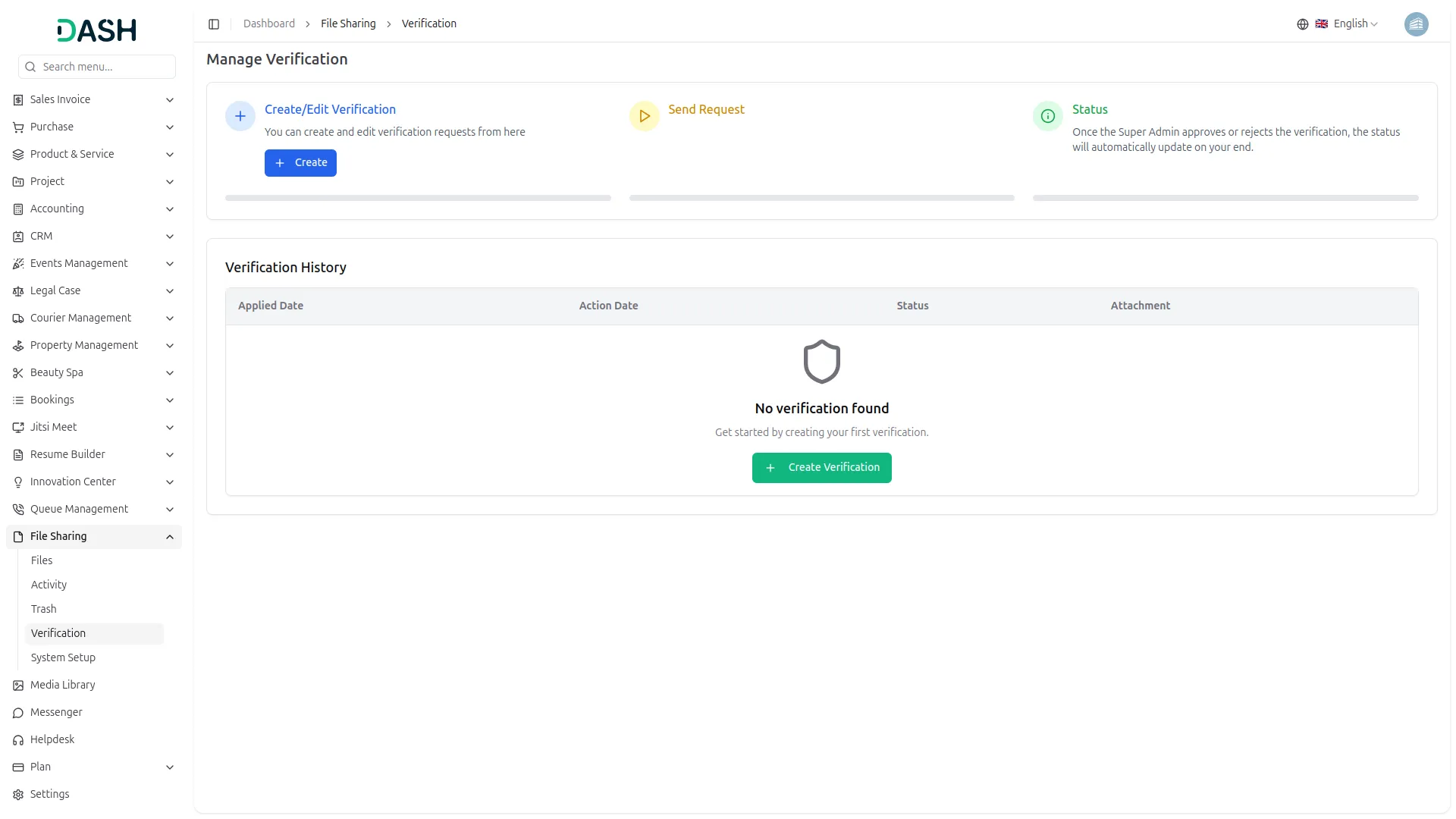The width and height of the screenshot is (1456, 819).
Task: Open the English language dropdown
Action: (x=1351, y=24)
